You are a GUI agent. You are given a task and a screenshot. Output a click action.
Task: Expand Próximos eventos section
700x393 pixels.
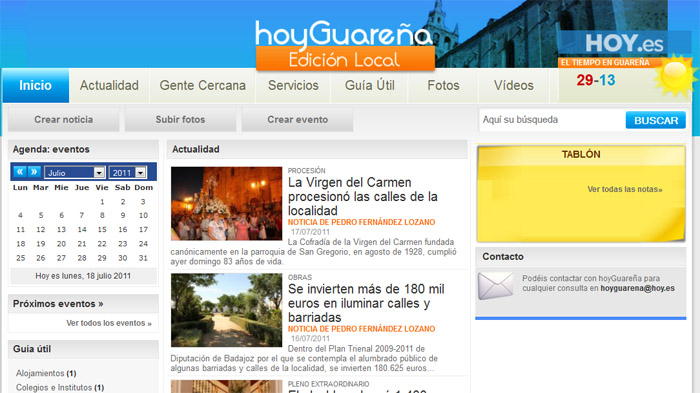(58, 304)
